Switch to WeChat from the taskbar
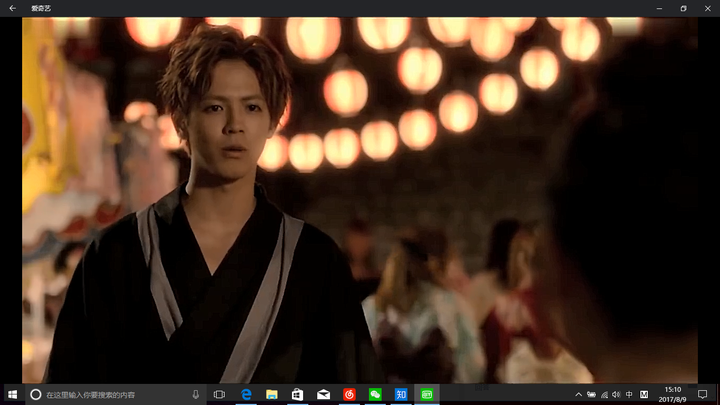Screen dimensions: 720x405 (375, 394)
